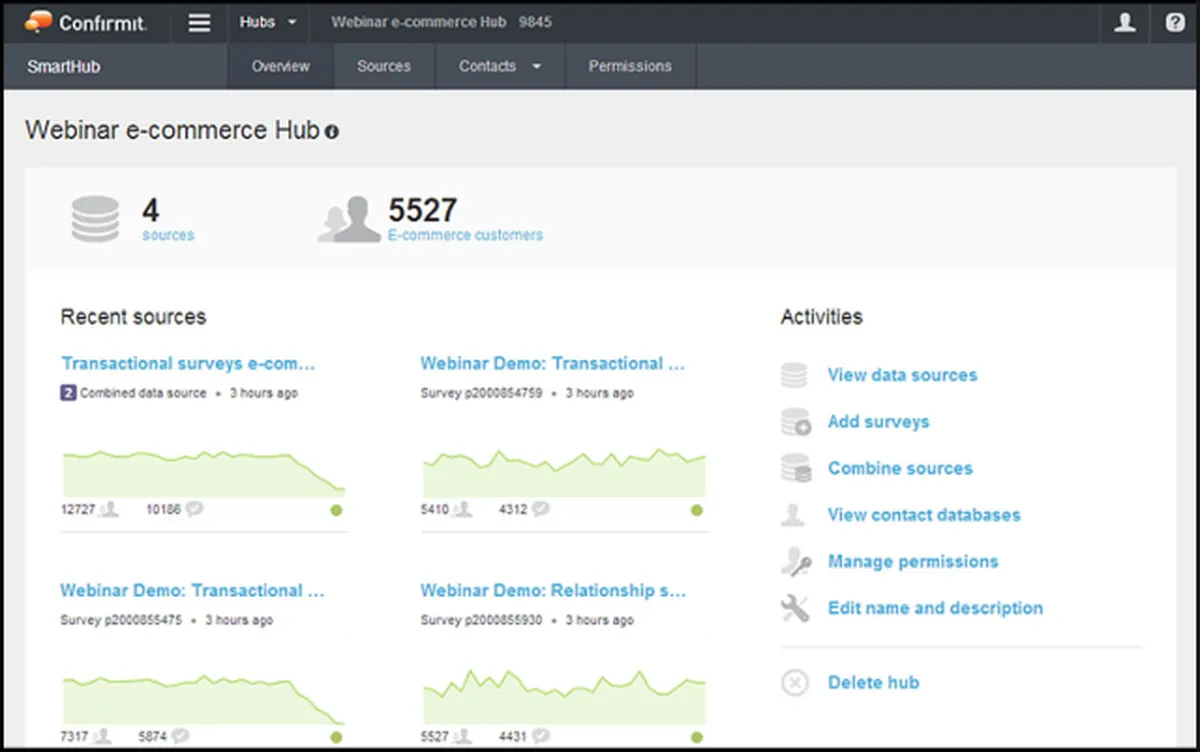Open Transactional surveys e-com... source

tap(188, 364)
